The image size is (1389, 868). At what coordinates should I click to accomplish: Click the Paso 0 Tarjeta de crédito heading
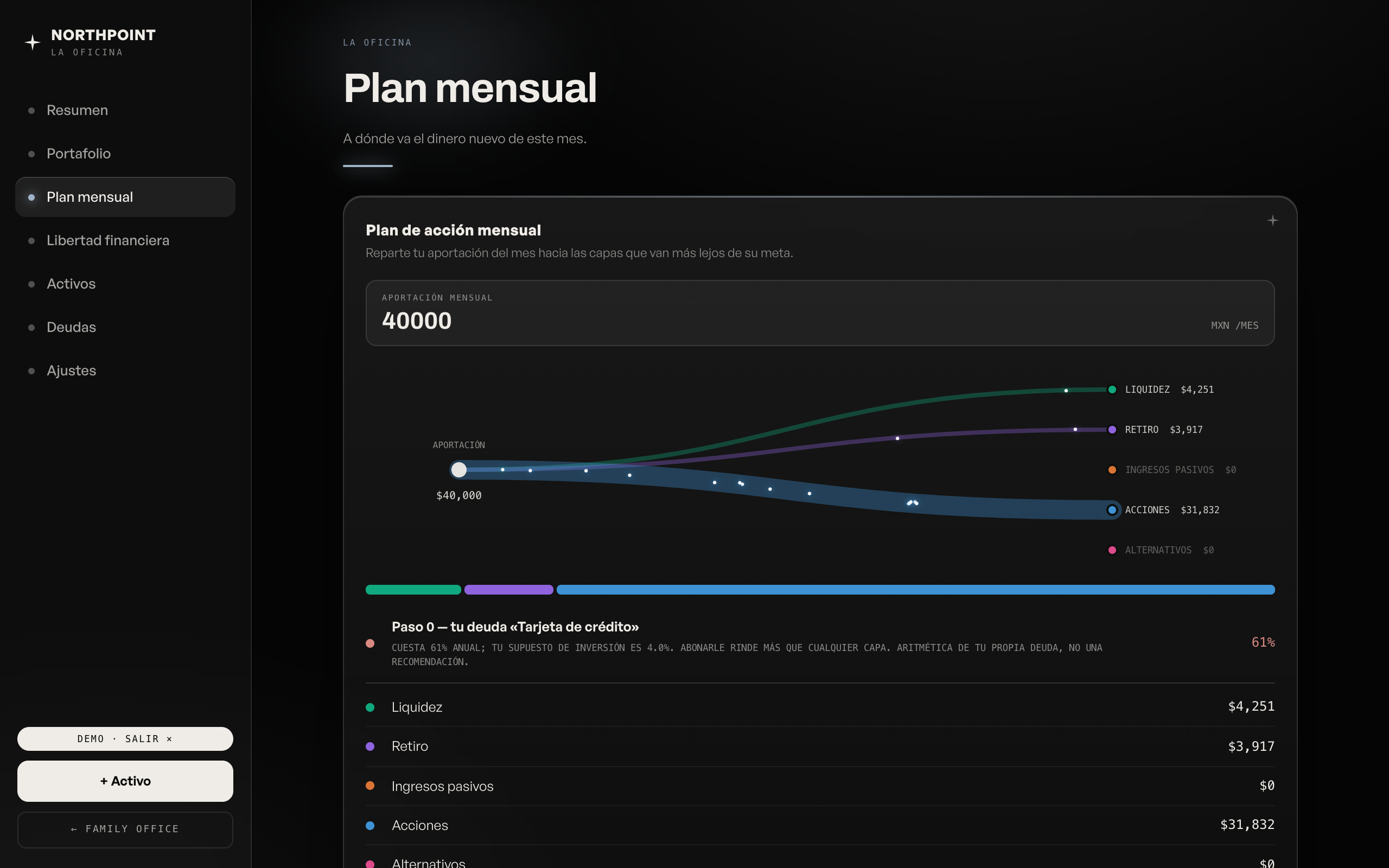[x=515, y=627]
